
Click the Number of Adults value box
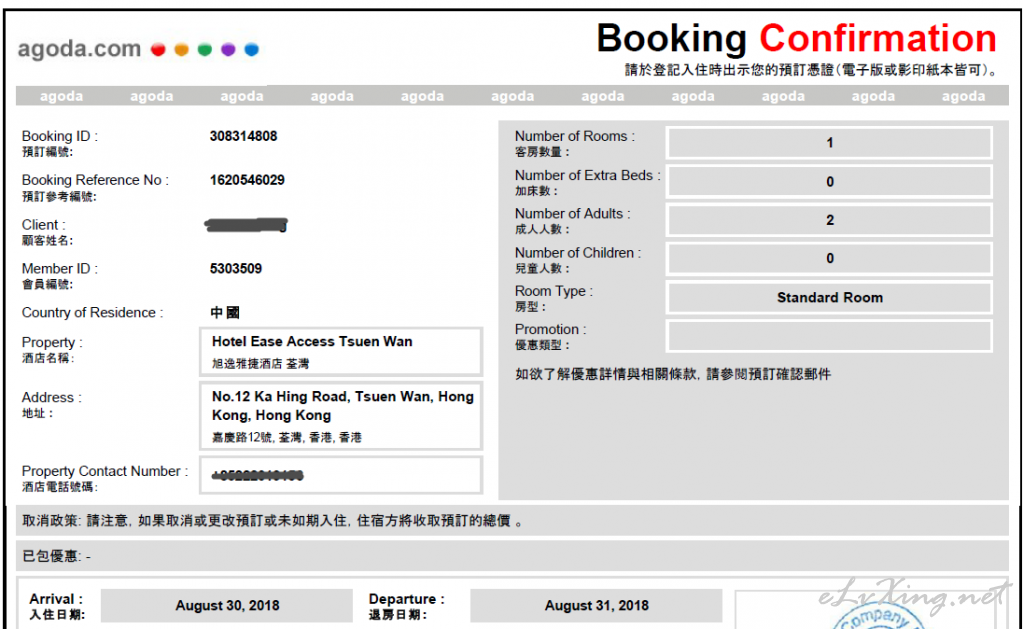829,220
